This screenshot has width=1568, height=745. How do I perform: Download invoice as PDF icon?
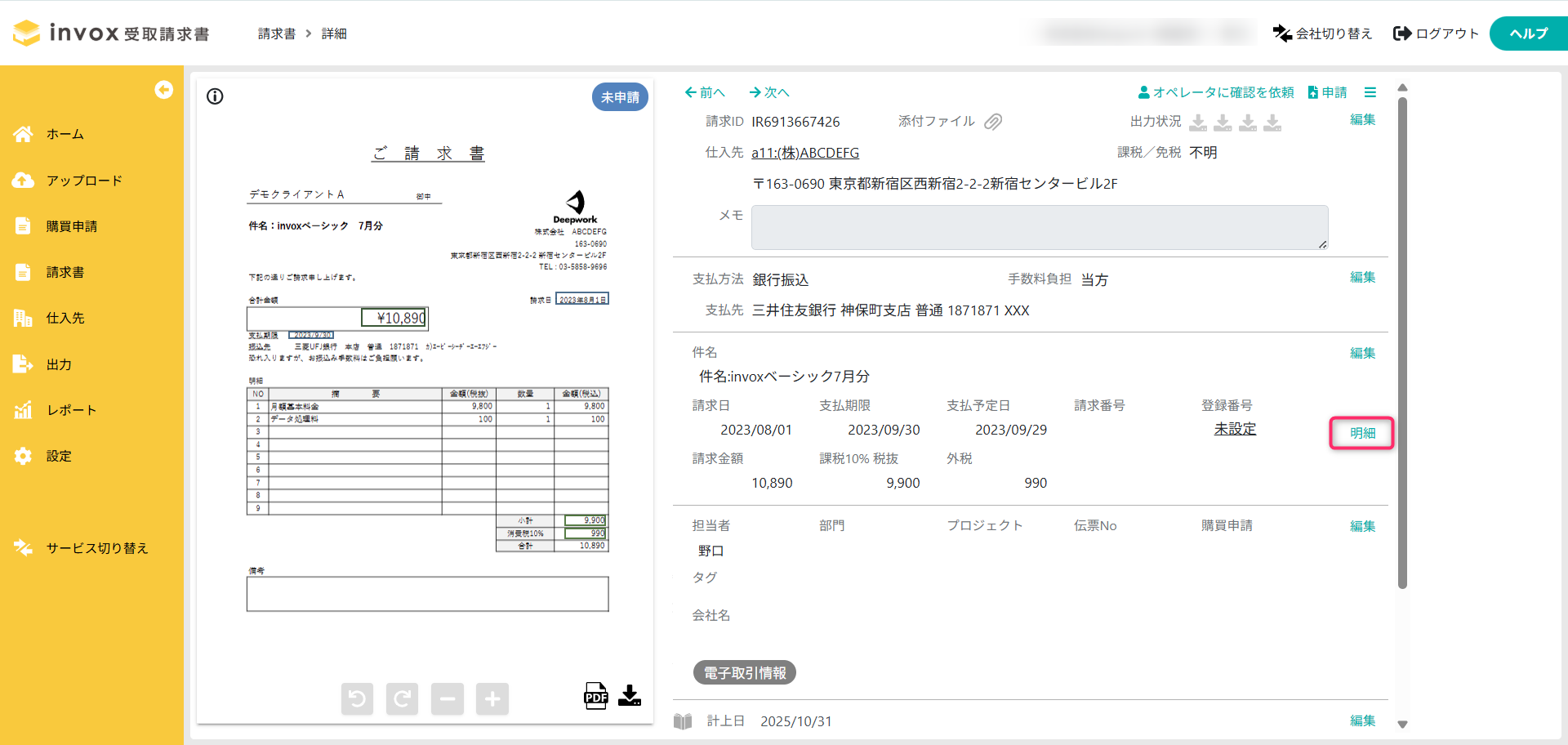click(x=595, y=696)
